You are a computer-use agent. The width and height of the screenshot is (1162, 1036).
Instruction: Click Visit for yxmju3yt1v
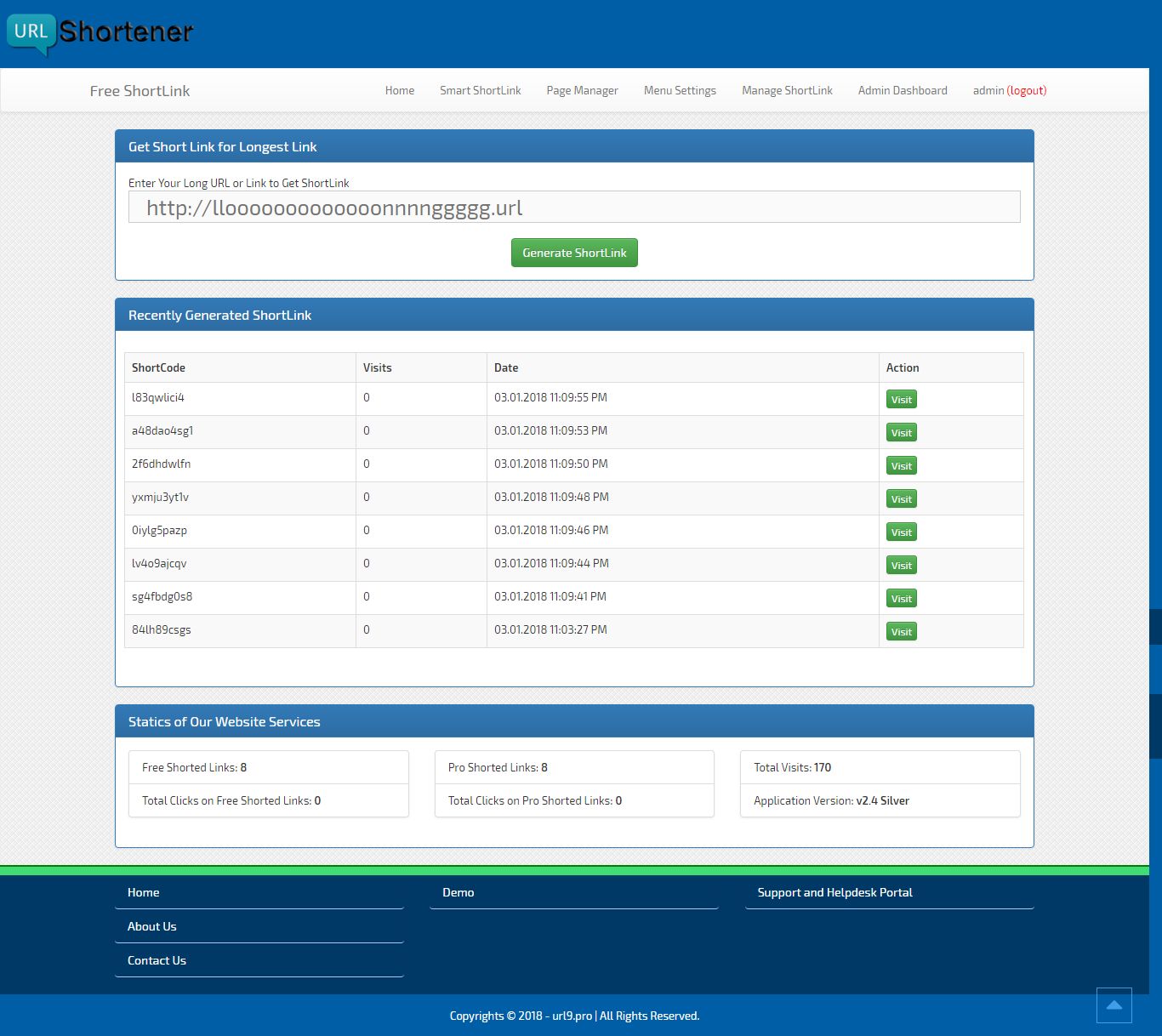click(x=901, y=499)
